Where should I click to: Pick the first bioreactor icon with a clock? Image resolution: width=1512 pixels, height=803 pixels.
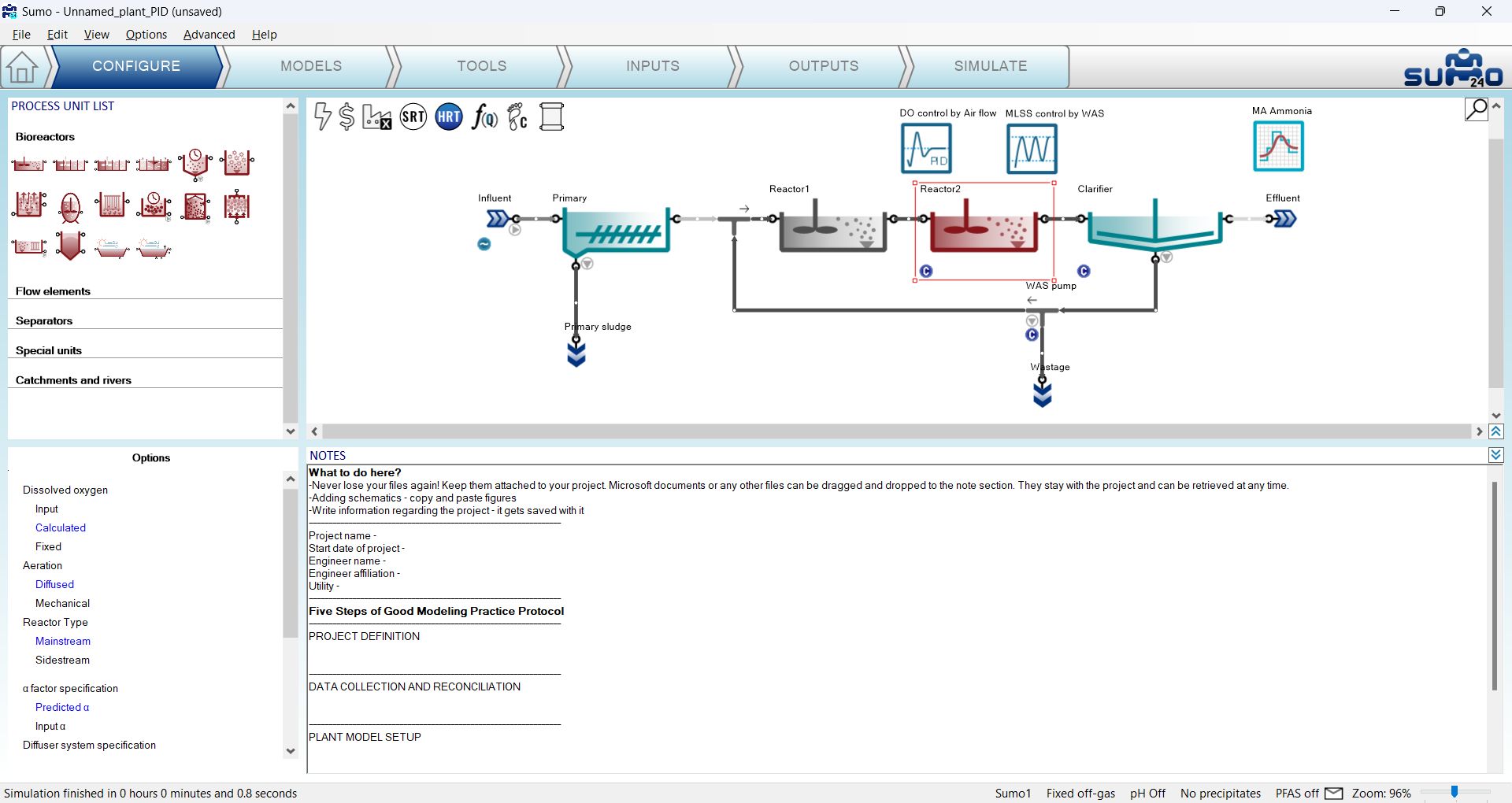pyautogui.click(x=195, y=164)
